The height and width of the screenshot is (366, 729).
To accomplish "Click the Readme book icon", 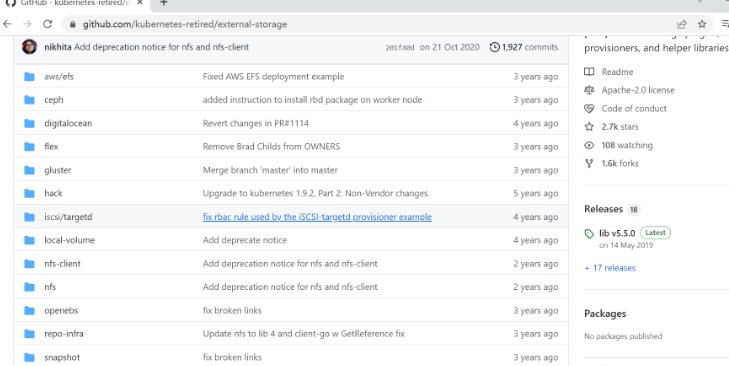I will (589, 72).
